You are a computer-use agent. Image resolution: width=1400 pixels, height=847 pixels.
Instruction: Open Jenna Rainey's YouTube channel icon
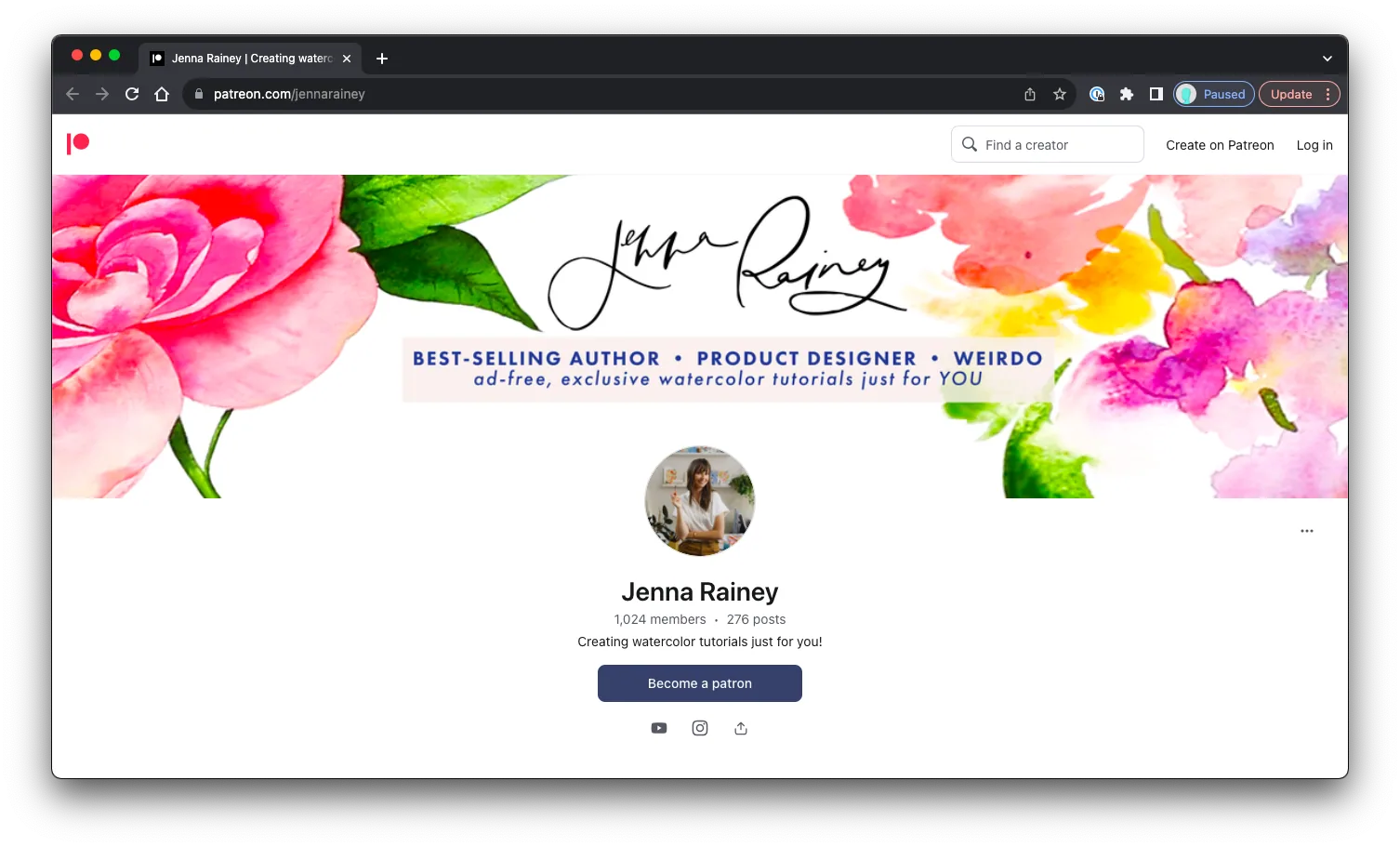(659, 728)
